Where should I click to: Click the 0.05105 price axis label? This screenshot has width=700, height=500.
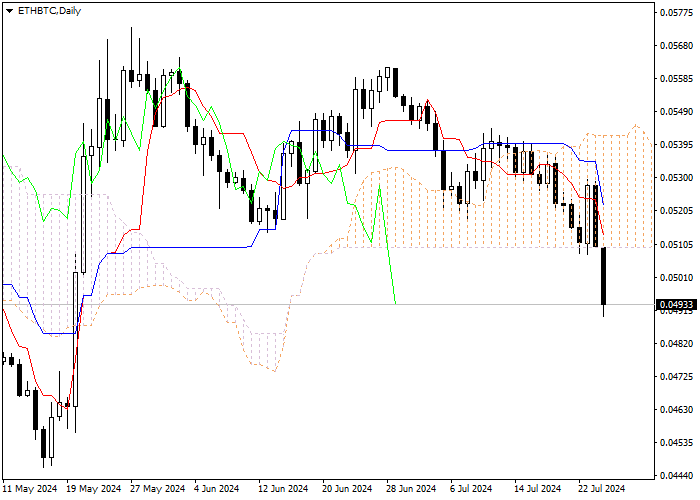point(676,245)
